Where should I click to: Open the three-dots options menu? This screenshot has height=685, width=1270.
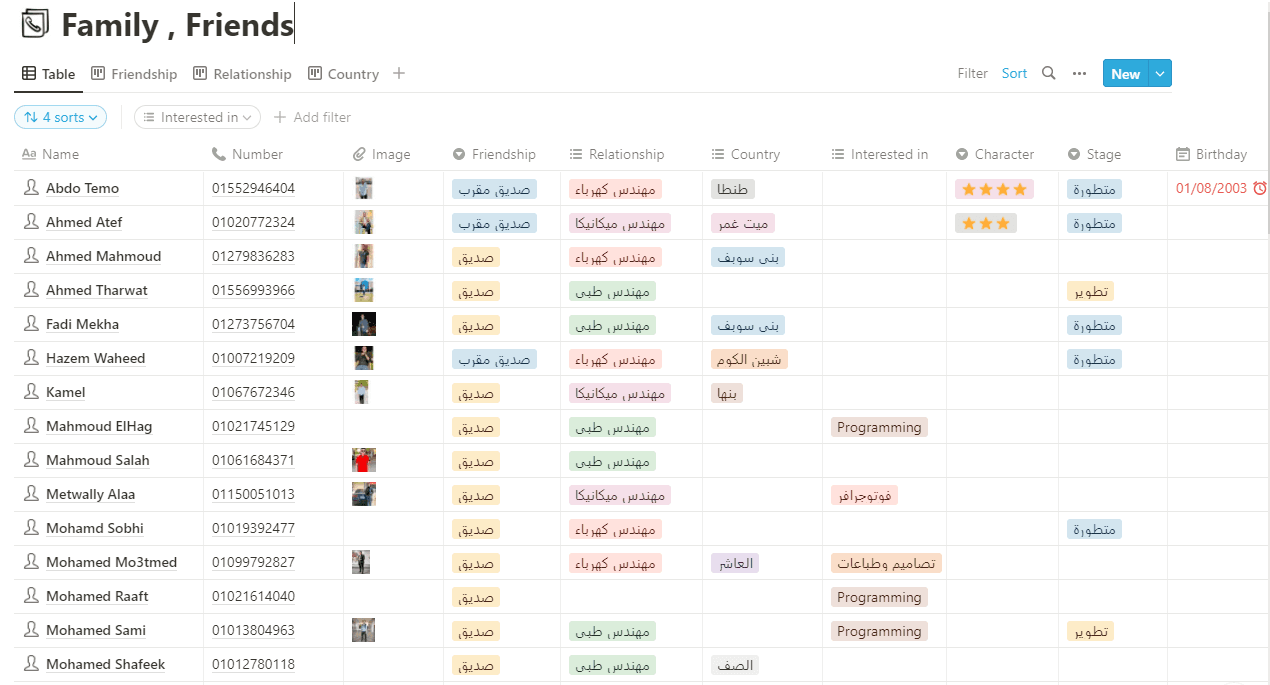(1079, 73)
